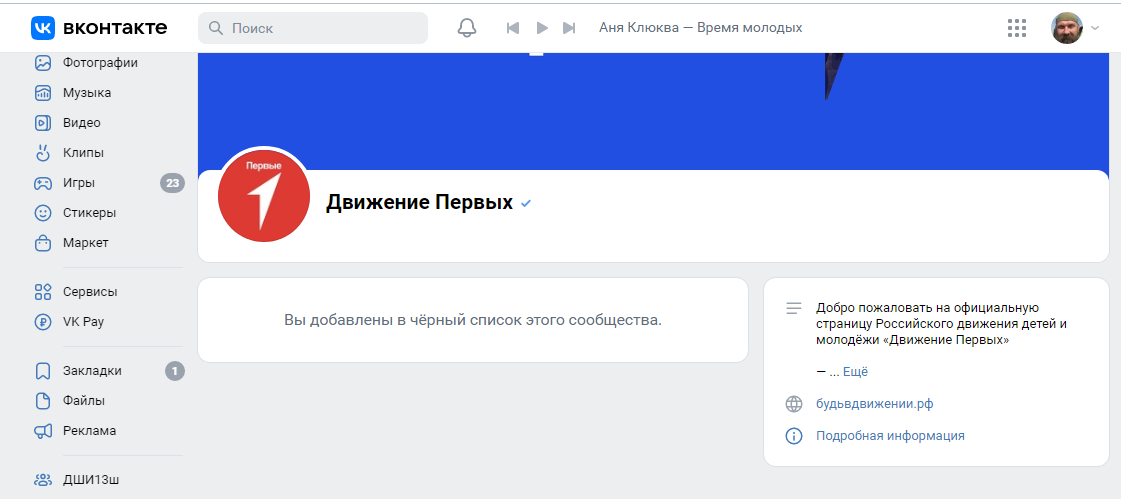The image size is (1121, 499).
Task: Skip to next track in player
Action: pos(569,28)
